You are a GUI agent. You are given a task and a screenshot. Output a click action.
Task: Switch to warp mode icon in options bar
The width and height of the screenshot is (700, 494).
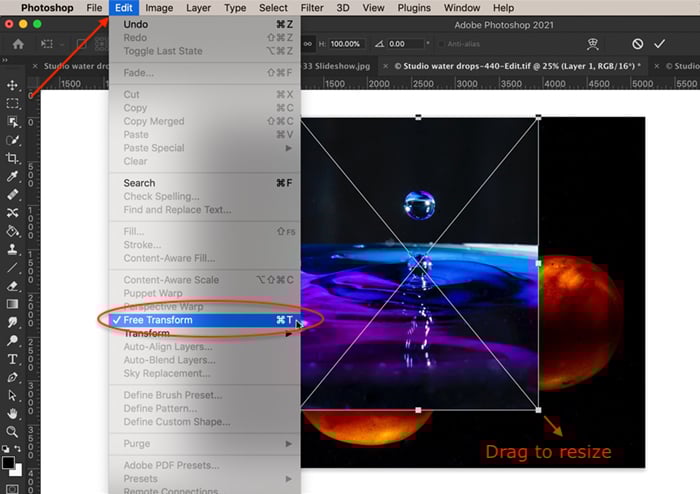pos(593,44)
